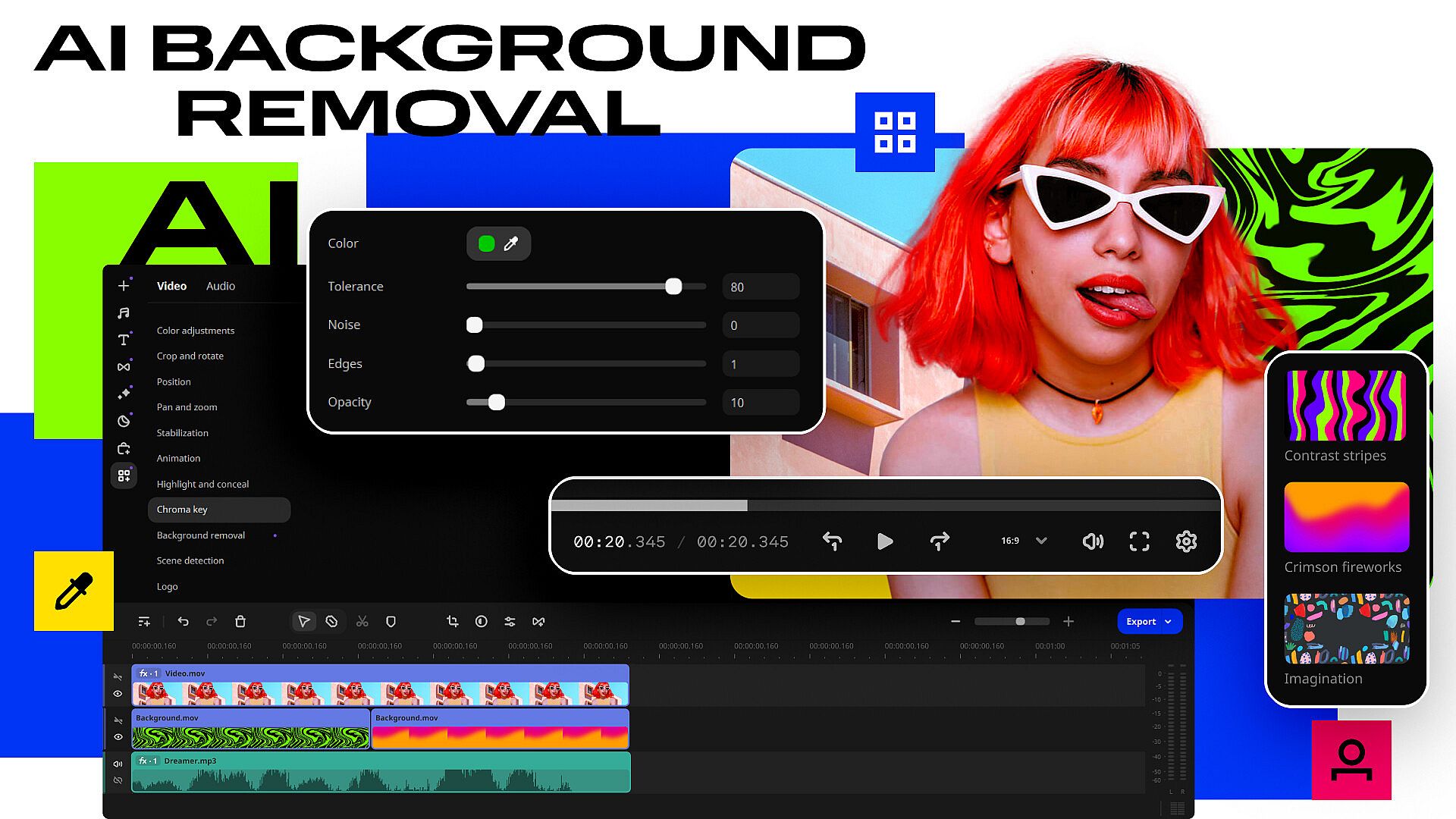Screen dimensions: 1456x819
Task: Hide the Video.mov track with eye icon
Action: tap(118, 694)
